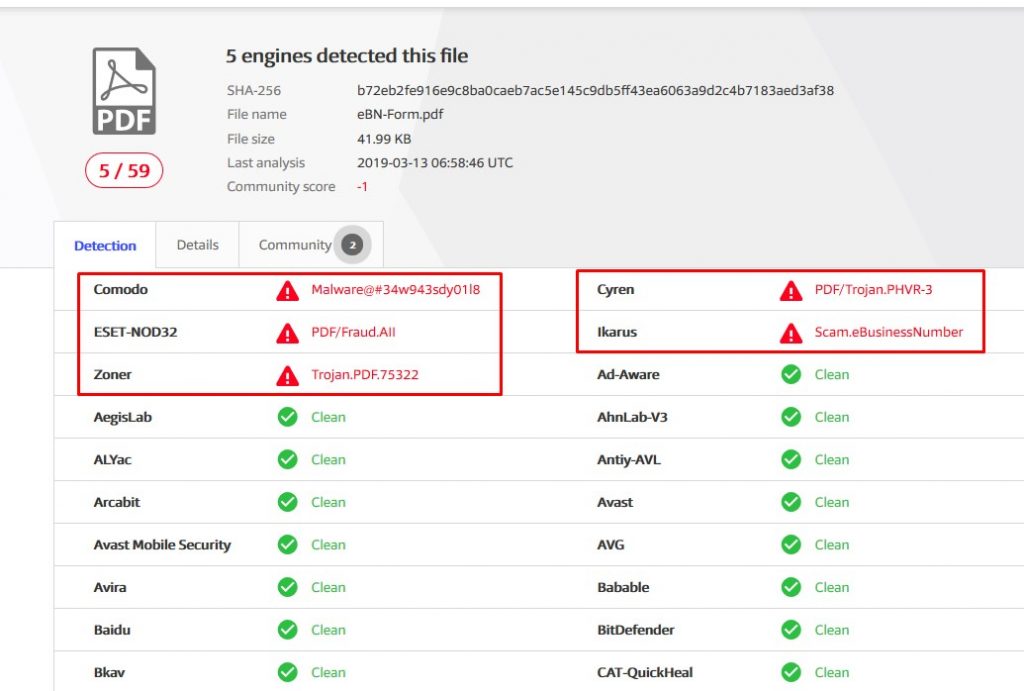Click the red warning icon for Cyren
This screenshot has width=1024, height=691.
click(791, 290)
